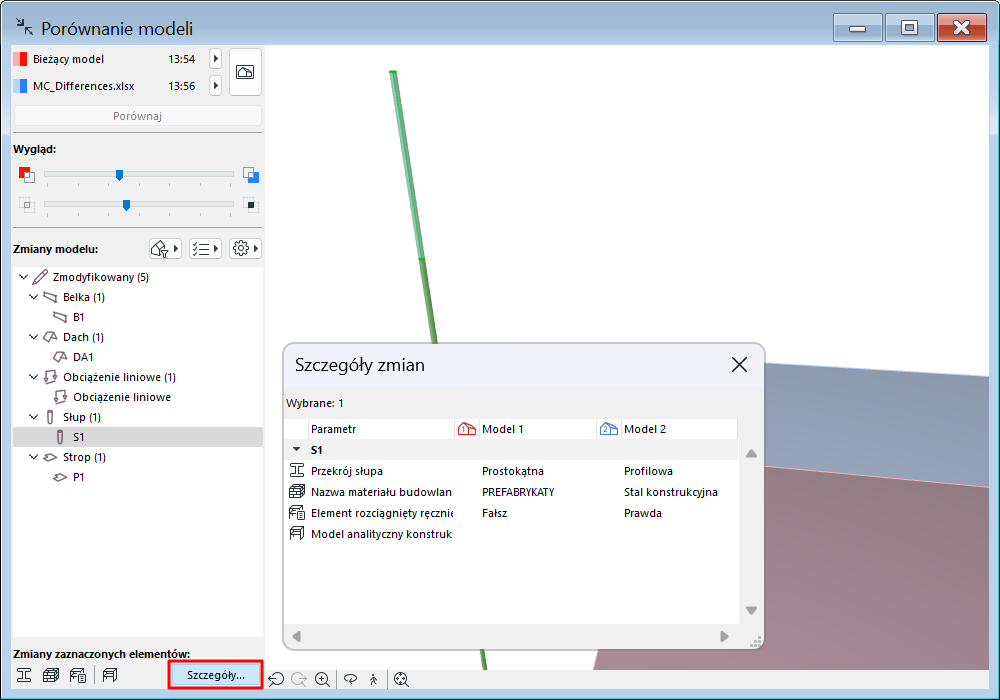Click red Model 1 overlay icon
Image resolution: width=1000 pixels, height=700 pixels.
(26, 174)
